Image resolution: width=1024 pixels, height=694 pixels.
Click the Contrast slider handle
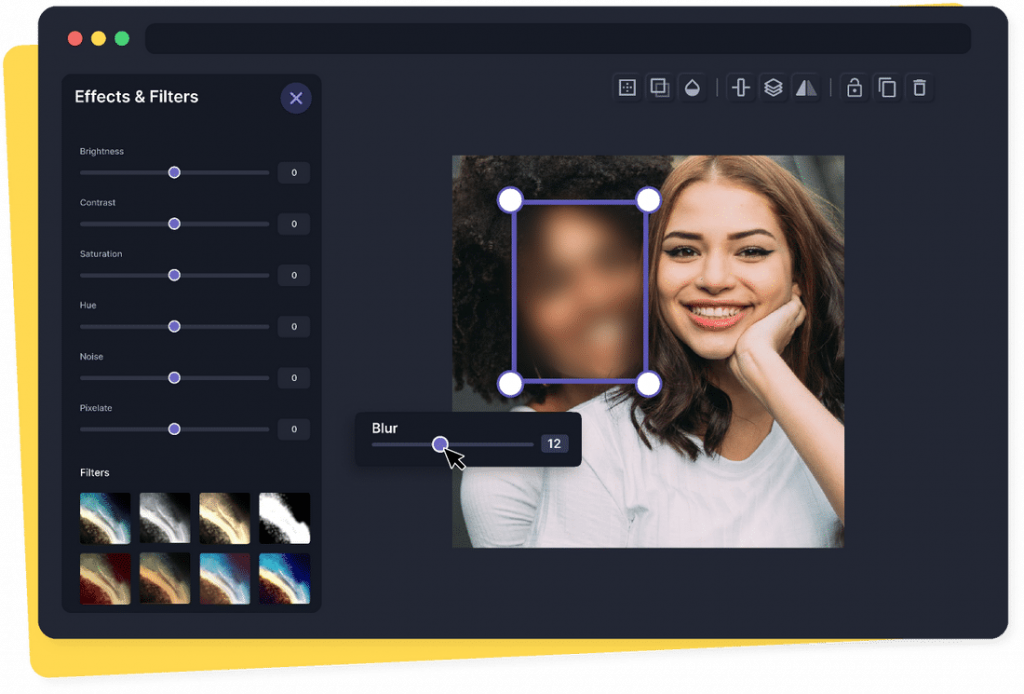174,224
